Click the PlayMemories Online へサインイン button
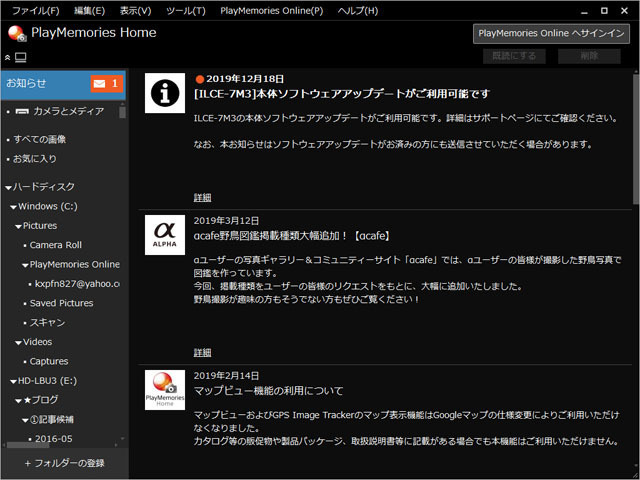 (551, 33)
